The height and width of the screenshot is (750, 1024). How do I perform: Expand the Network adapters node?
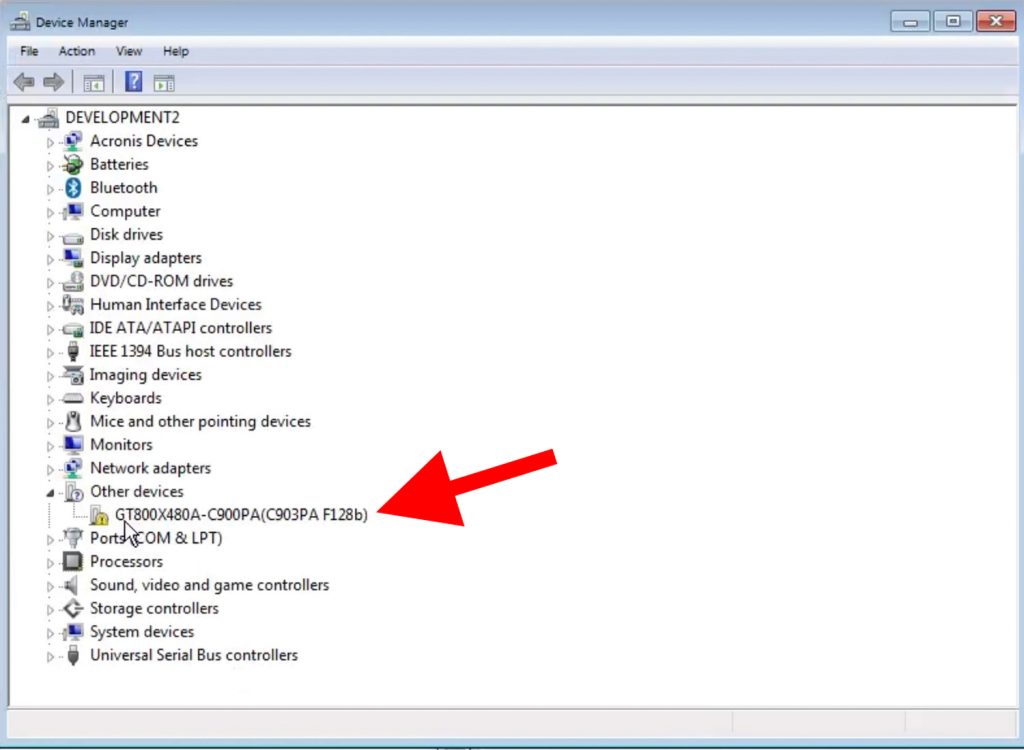pyautogui.click(x=50, y=468)
